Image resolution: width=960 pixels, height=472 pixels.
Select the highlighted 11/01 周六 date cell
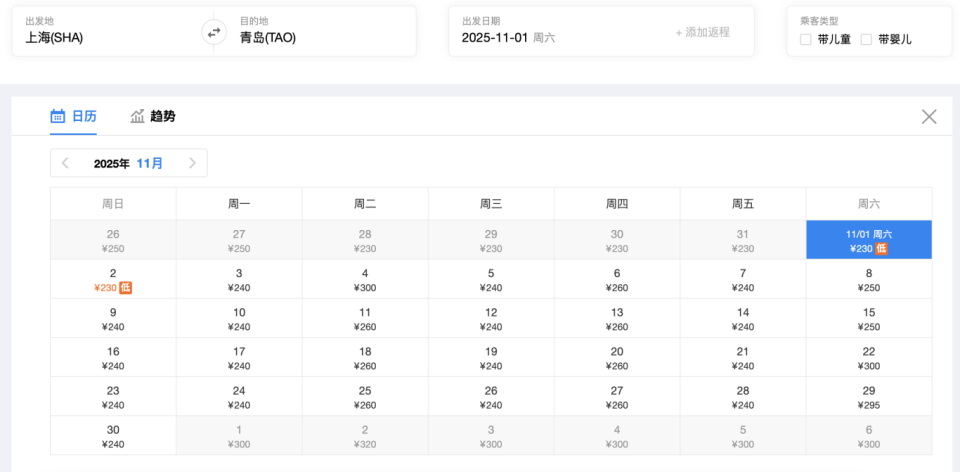[869, 241]
